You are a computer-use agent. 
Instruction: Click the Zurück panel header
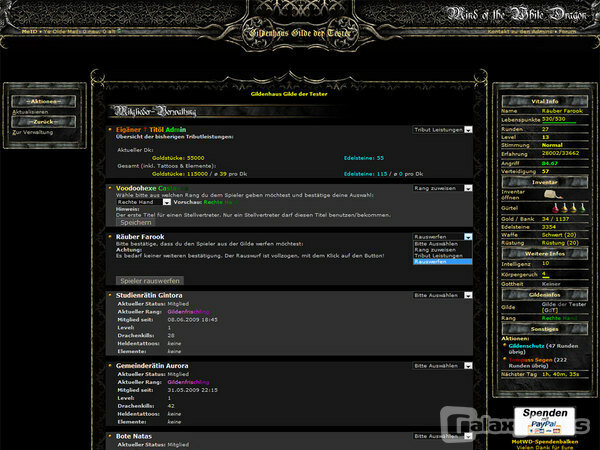click(44, 122)
